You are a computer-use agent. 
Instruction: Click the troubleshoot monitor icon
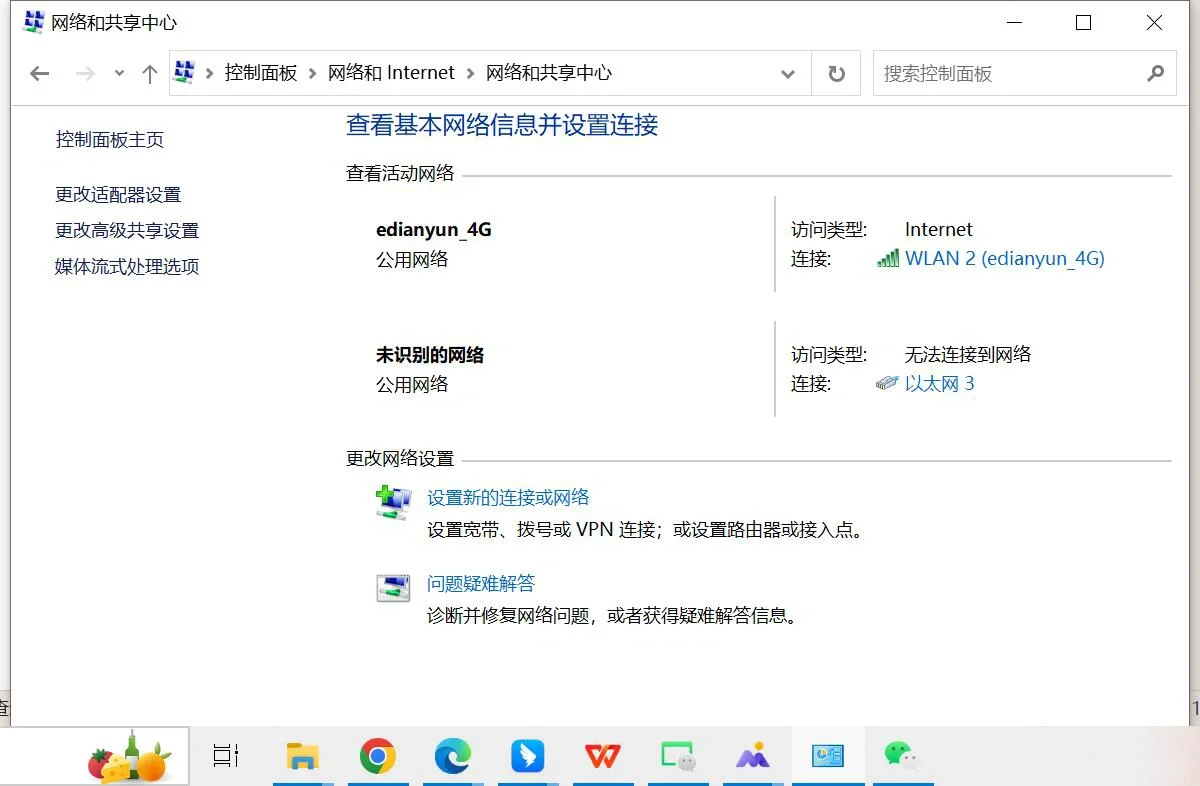point(392,588)
